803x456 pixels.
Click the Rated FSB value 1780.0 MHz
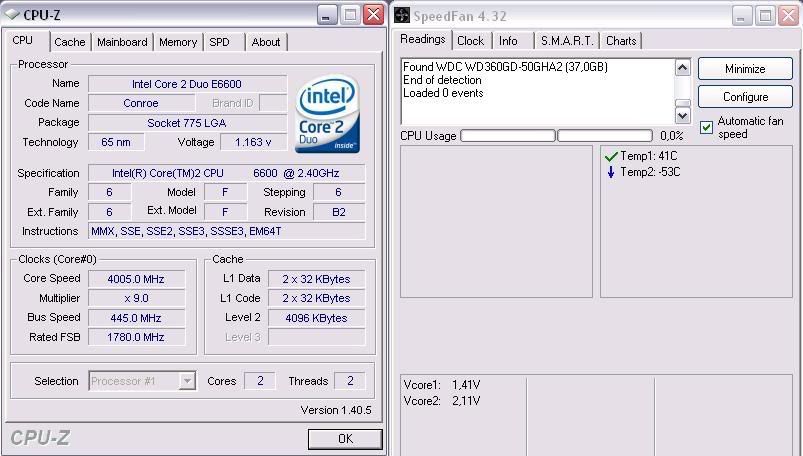click(x=136, y=337)
